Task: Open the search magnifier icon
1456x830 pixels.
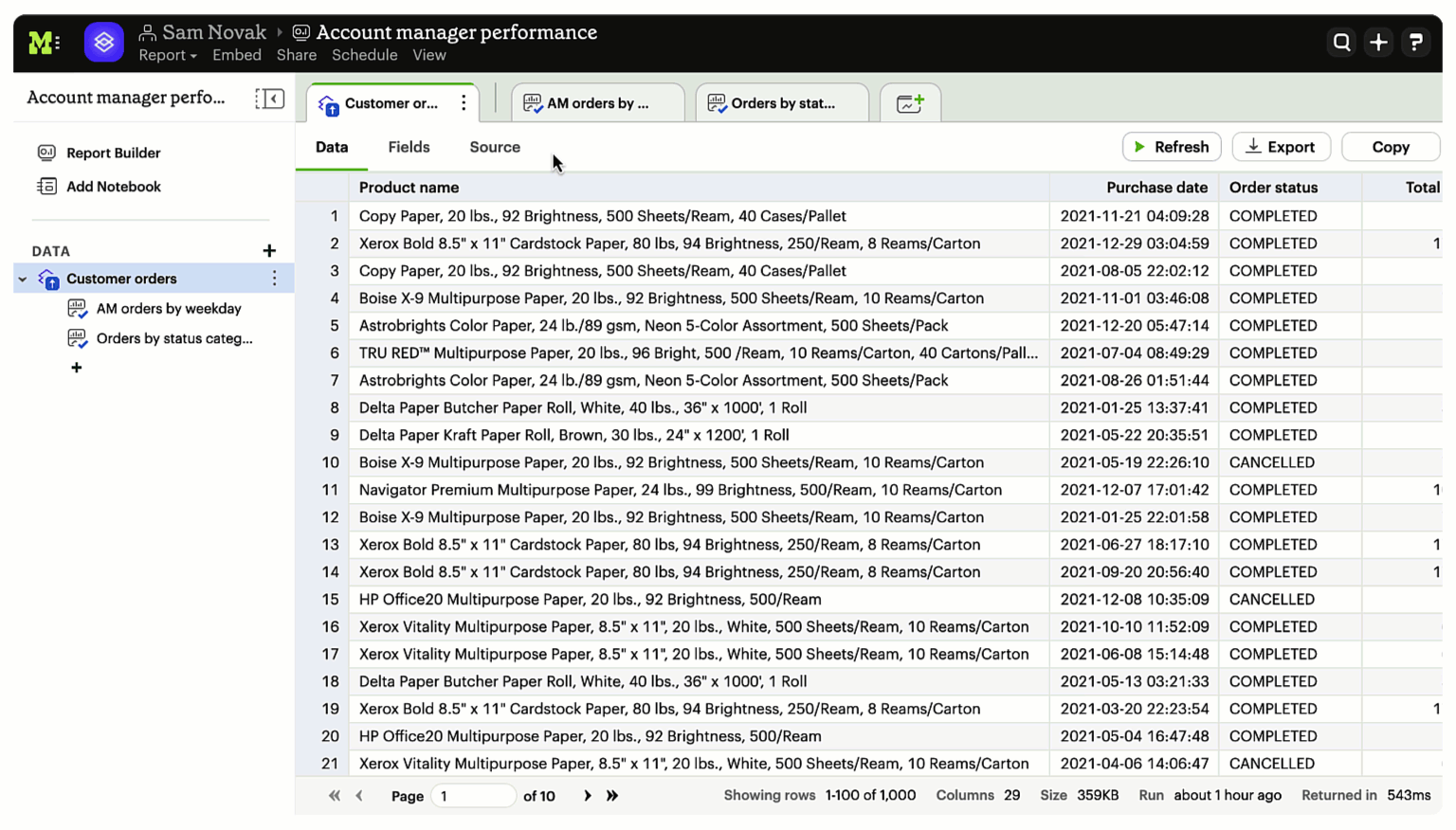Action: [1341, 43]
